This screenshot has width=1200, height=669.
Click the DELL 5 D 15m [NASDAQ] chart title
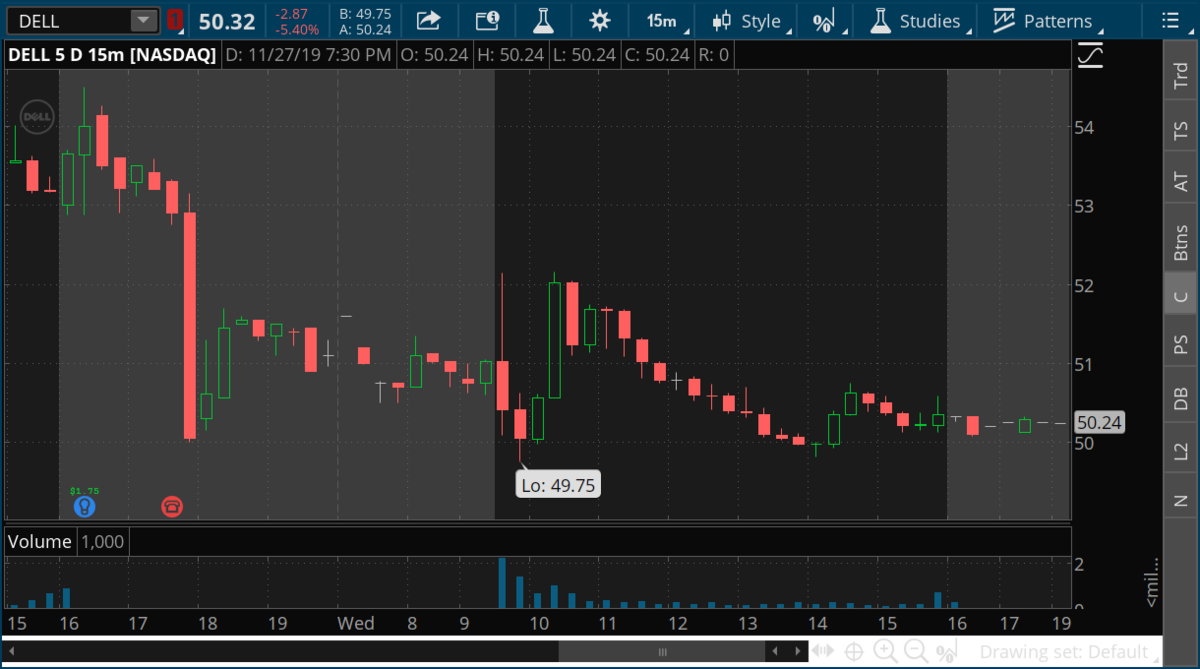[111, 54]
